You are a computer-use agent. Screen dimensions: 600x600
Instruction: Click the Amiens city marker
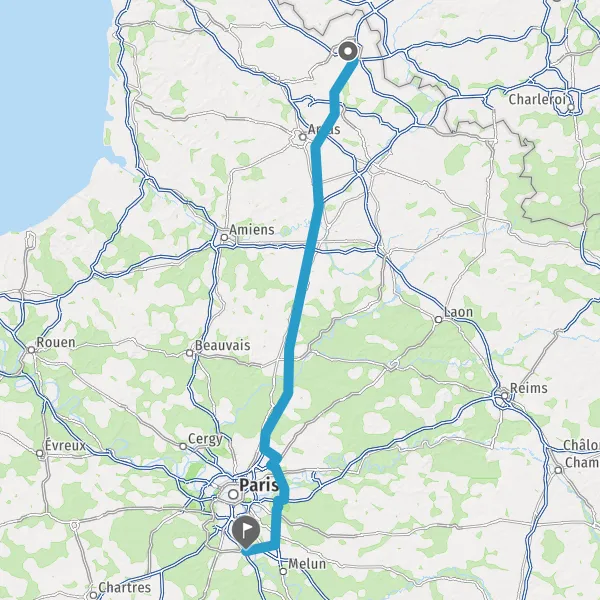tap(225, 238)
